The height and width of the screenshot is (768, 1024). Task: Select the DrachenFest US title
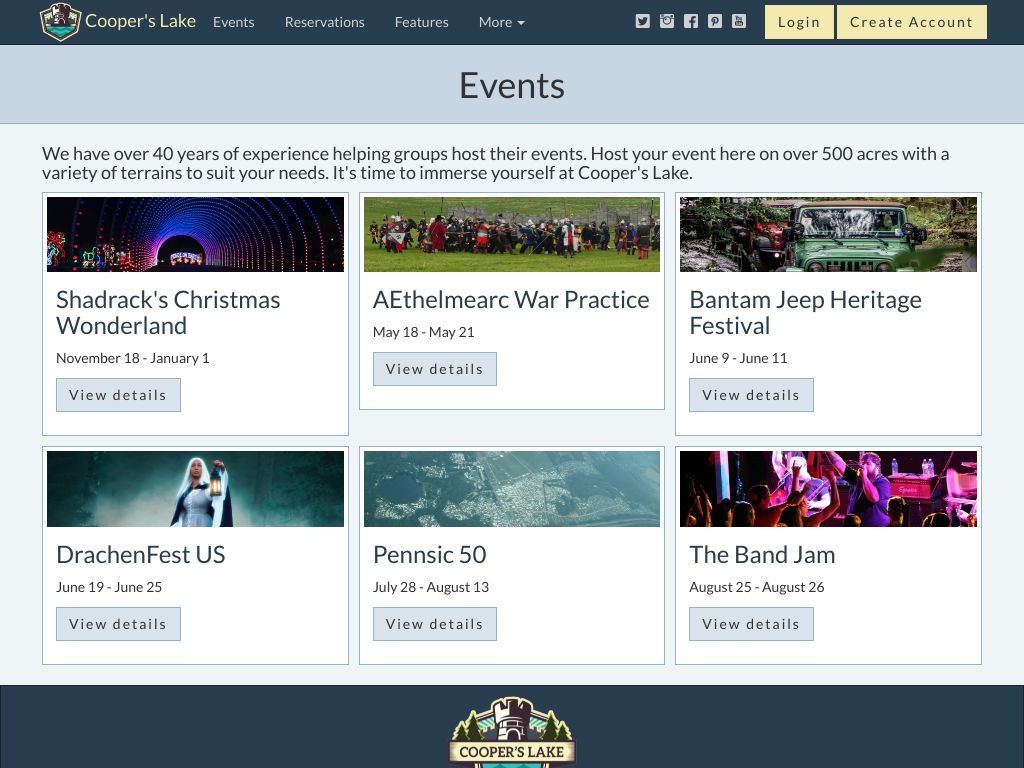140,554
